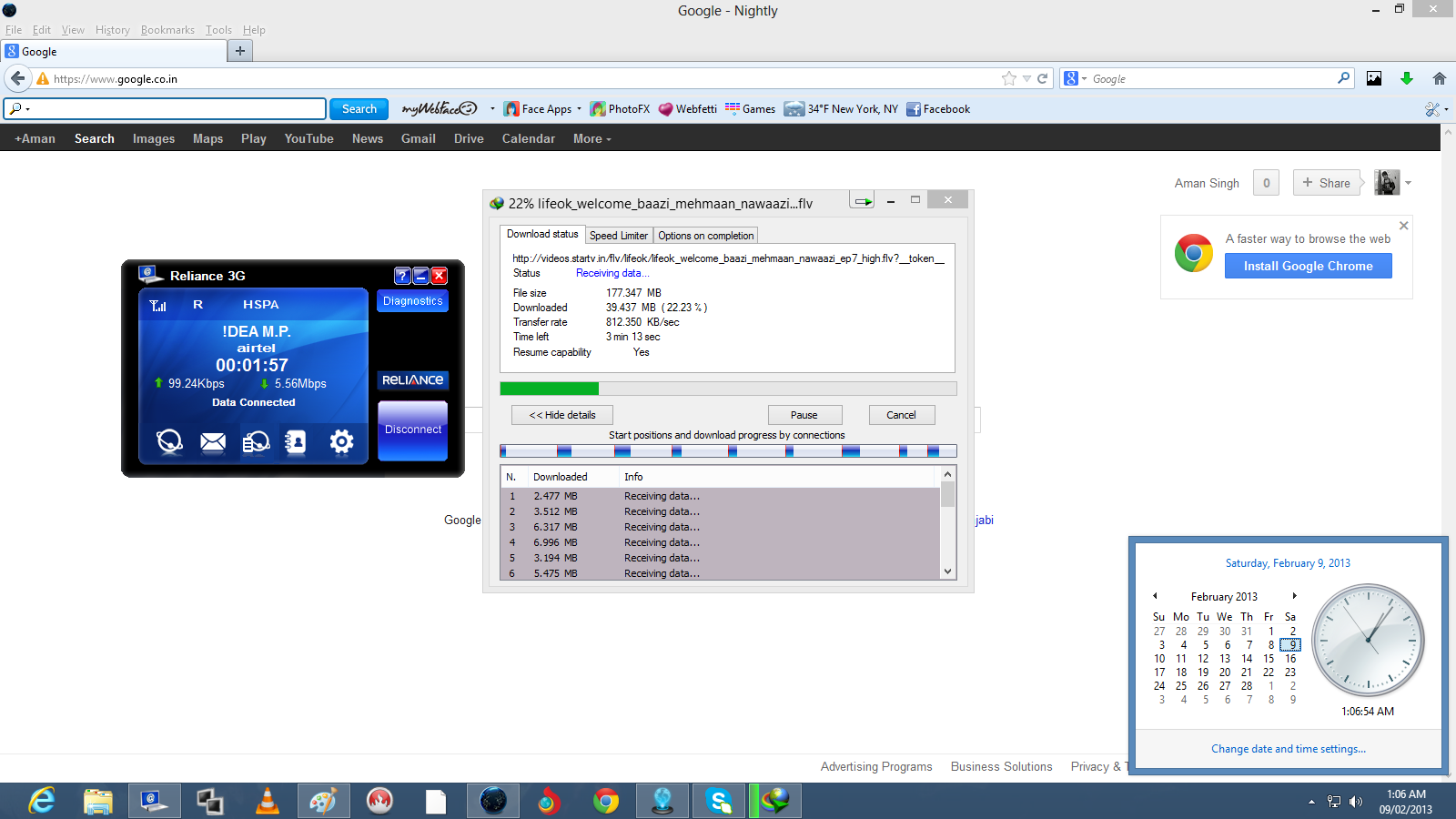Click the Reliance logo badge
Viewport: 1456px width, 819px height.
click(413, 380)
